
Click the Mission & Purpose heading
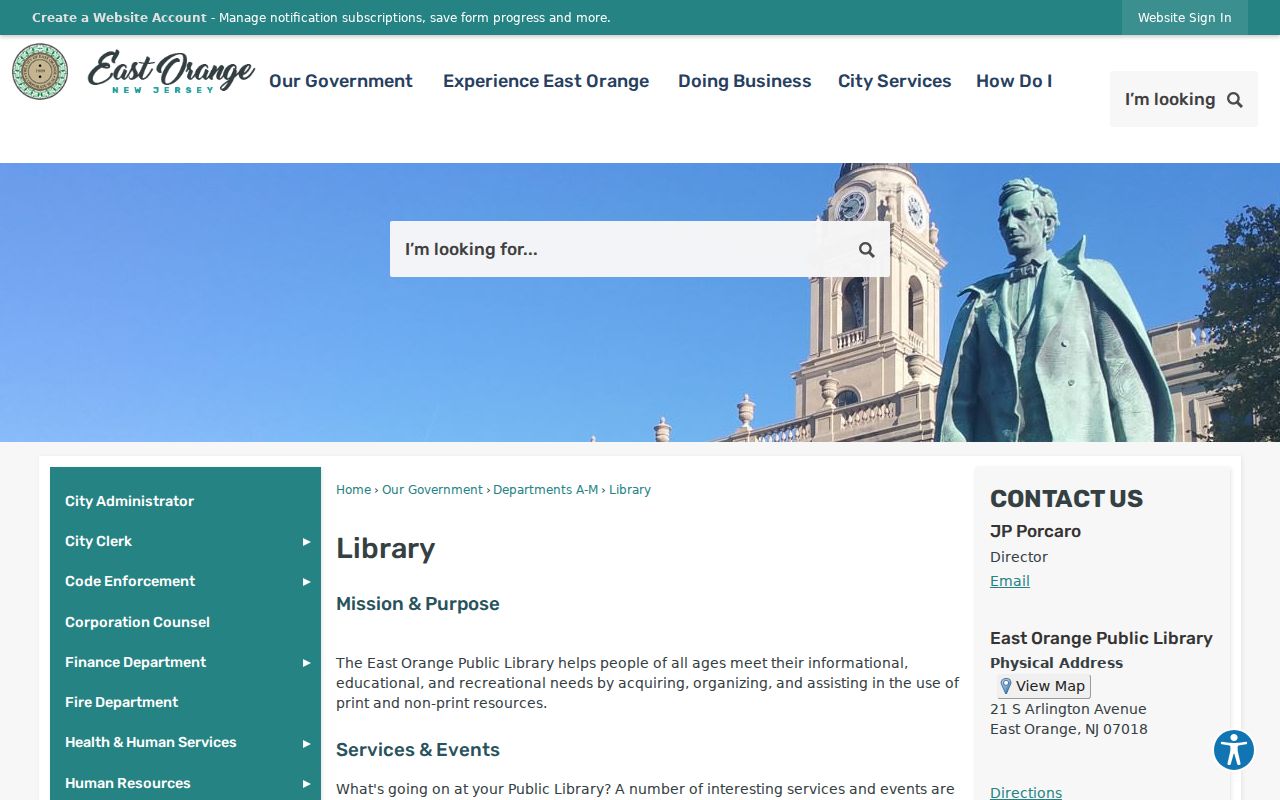pos(418,604)
